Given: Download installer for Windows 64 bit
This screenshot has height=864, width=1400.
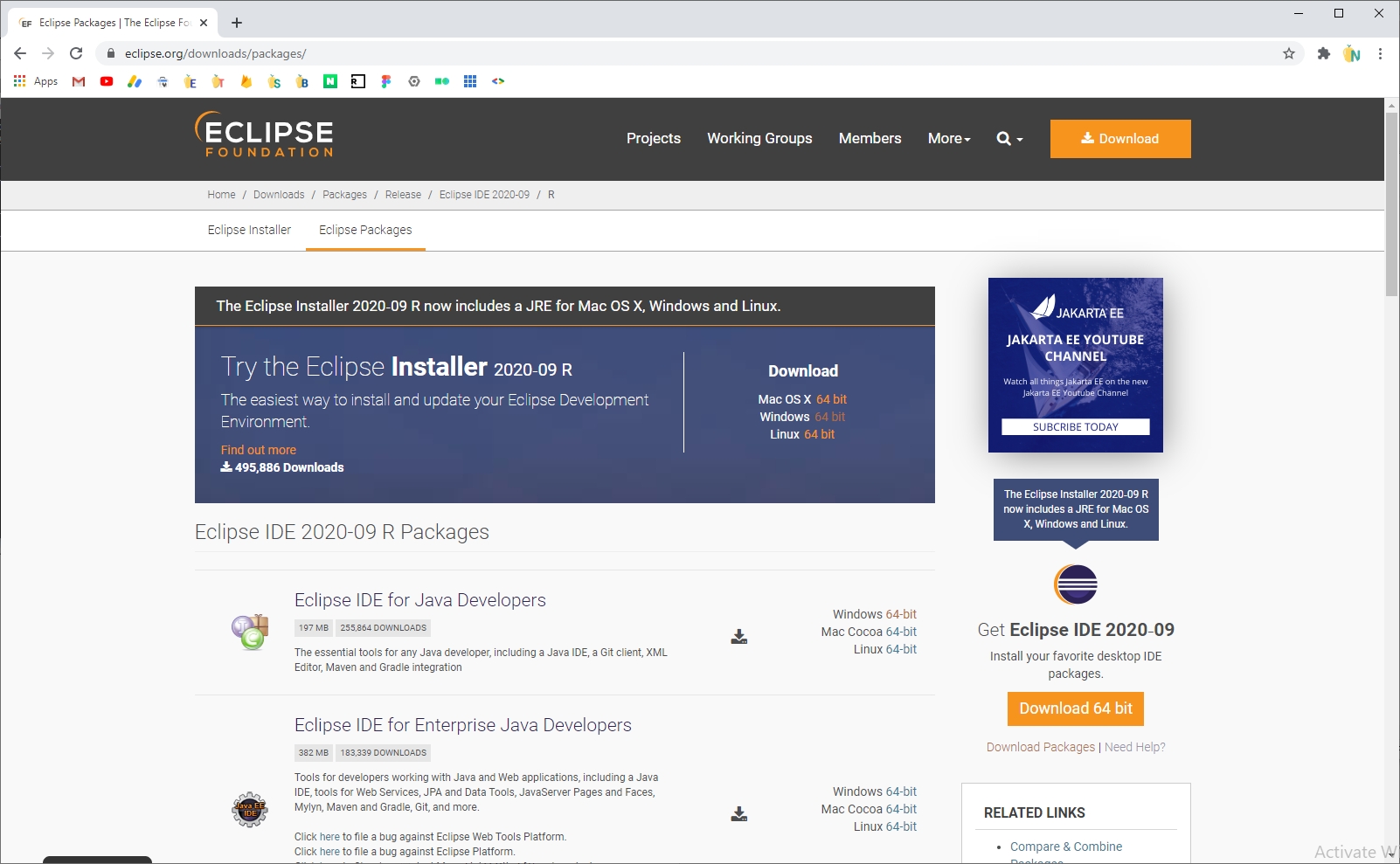Looking at the screenshot, I should click(829, 417).
